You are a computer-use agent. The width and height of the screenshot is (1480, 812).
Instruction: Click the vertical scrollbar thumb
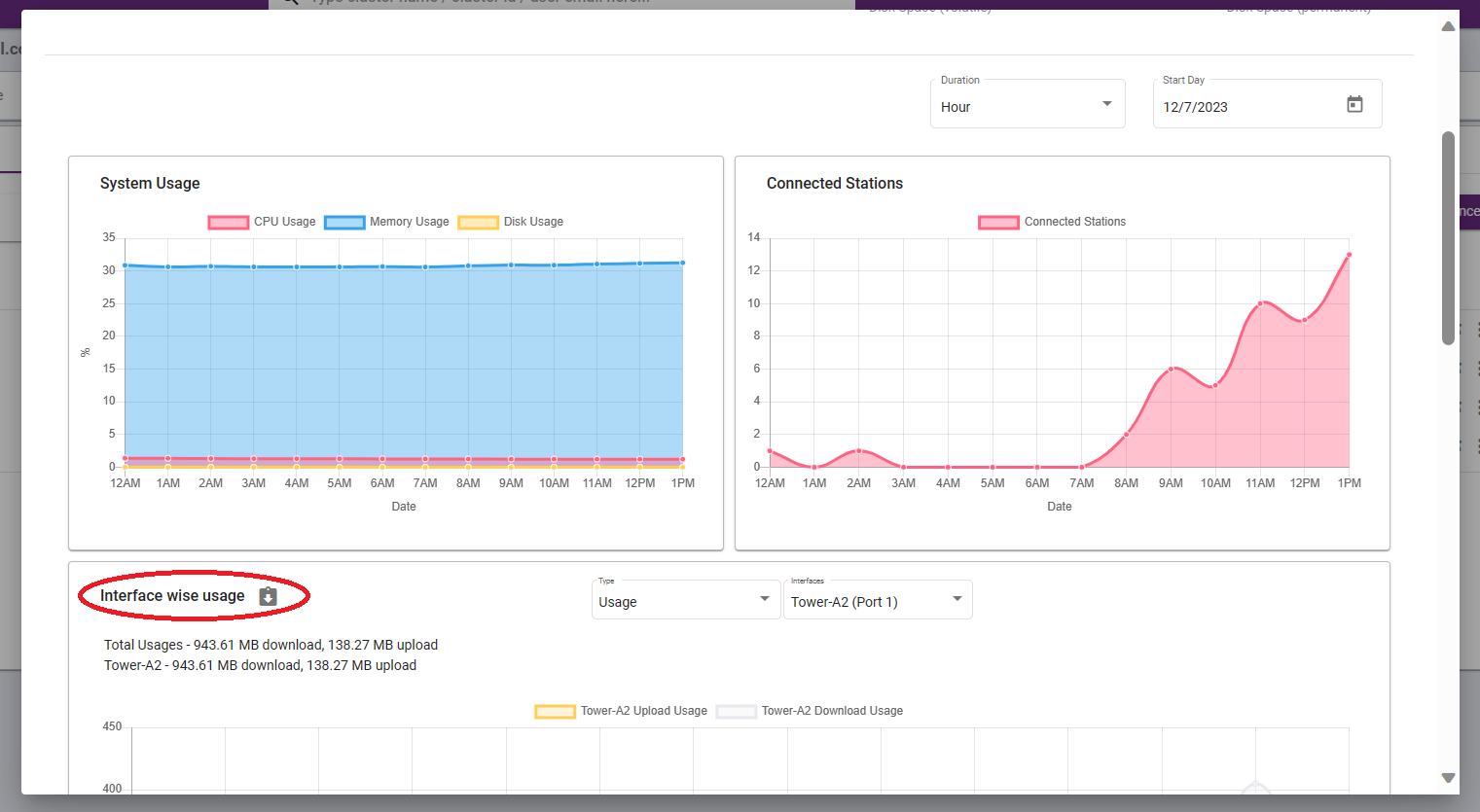(1448, 238)
